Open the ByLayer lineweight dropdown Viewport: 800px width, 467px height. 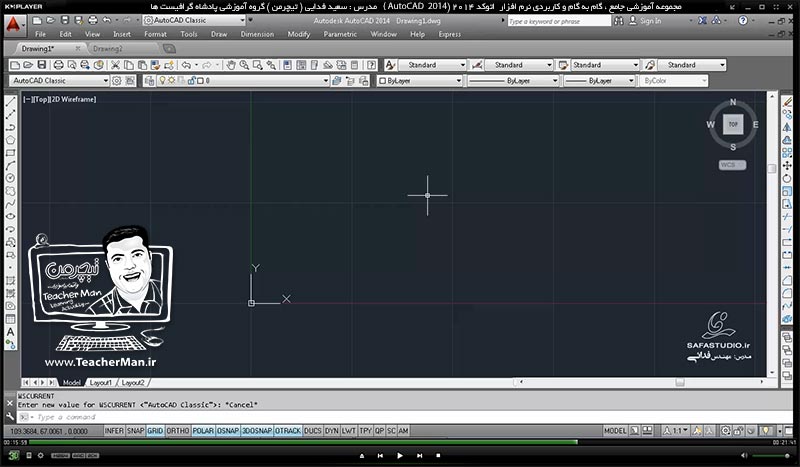(599, 81)
